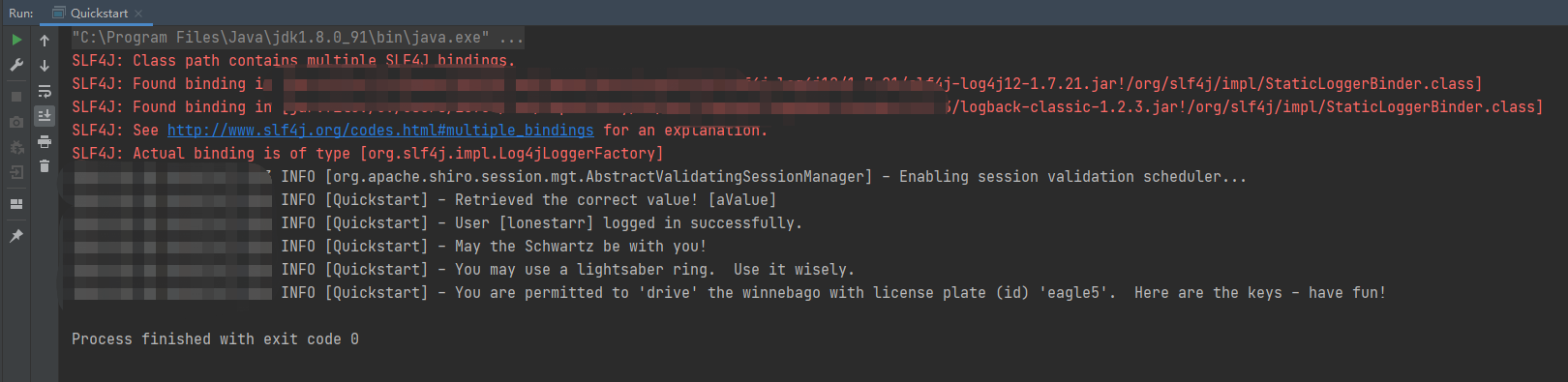The image size is (1568, 382).
Task: Click the print console output icon
Action: pos(45,141)
